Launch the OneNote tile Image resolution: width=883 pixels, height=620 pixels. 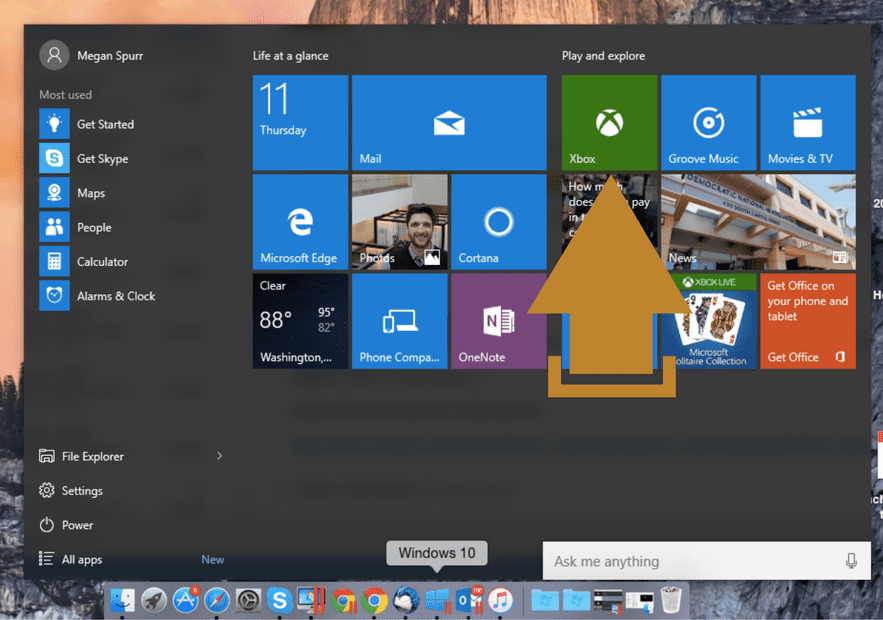(x=498, y=321)
